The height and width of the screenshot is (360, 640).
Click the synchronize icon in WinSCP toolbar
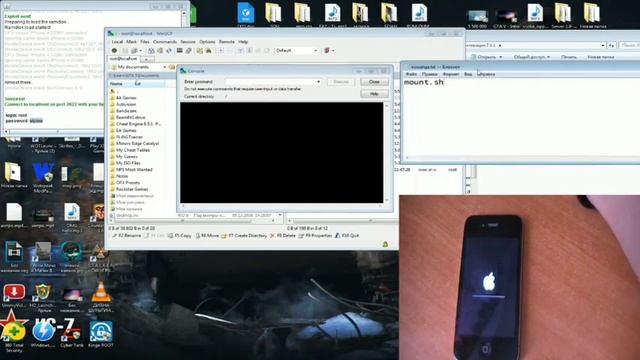coord(169,51)
